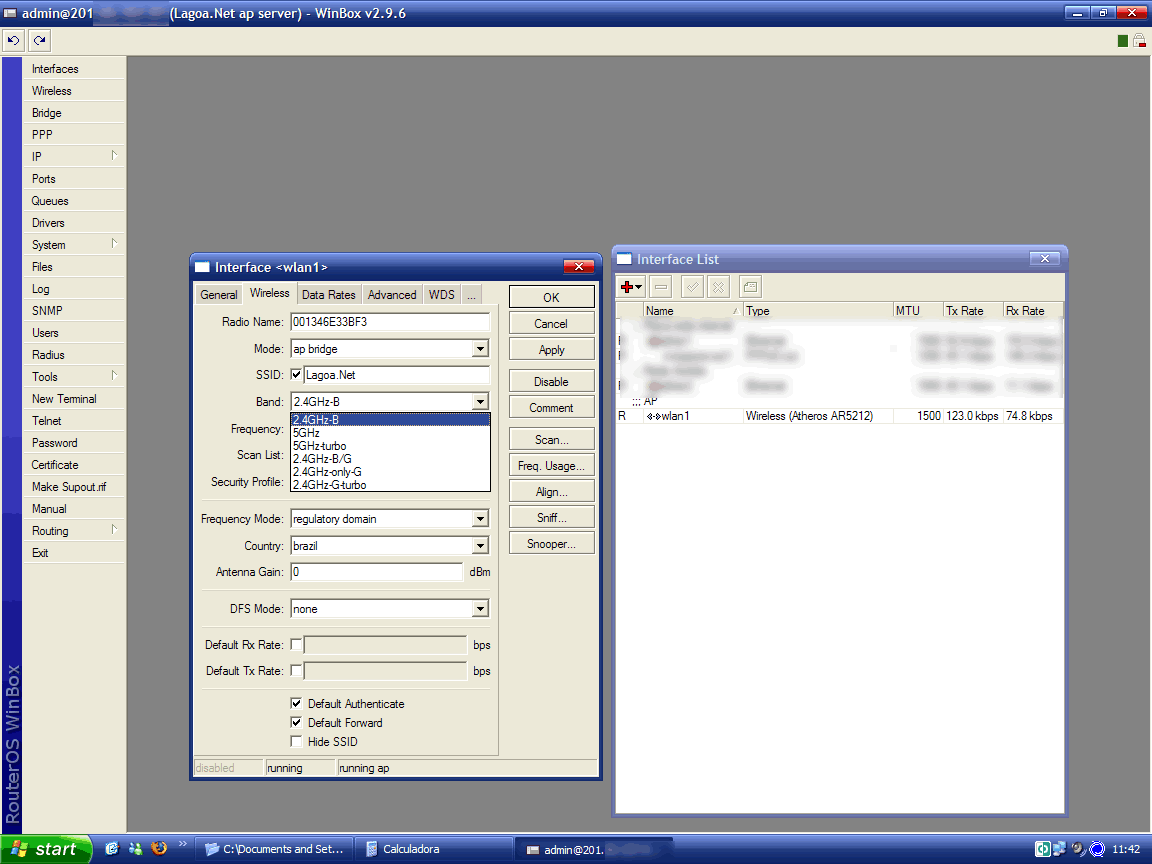The width and height of the screenshot is (1152, 864).
Task: Select 5GHz-turbo band option
Action: pos(390,446)
